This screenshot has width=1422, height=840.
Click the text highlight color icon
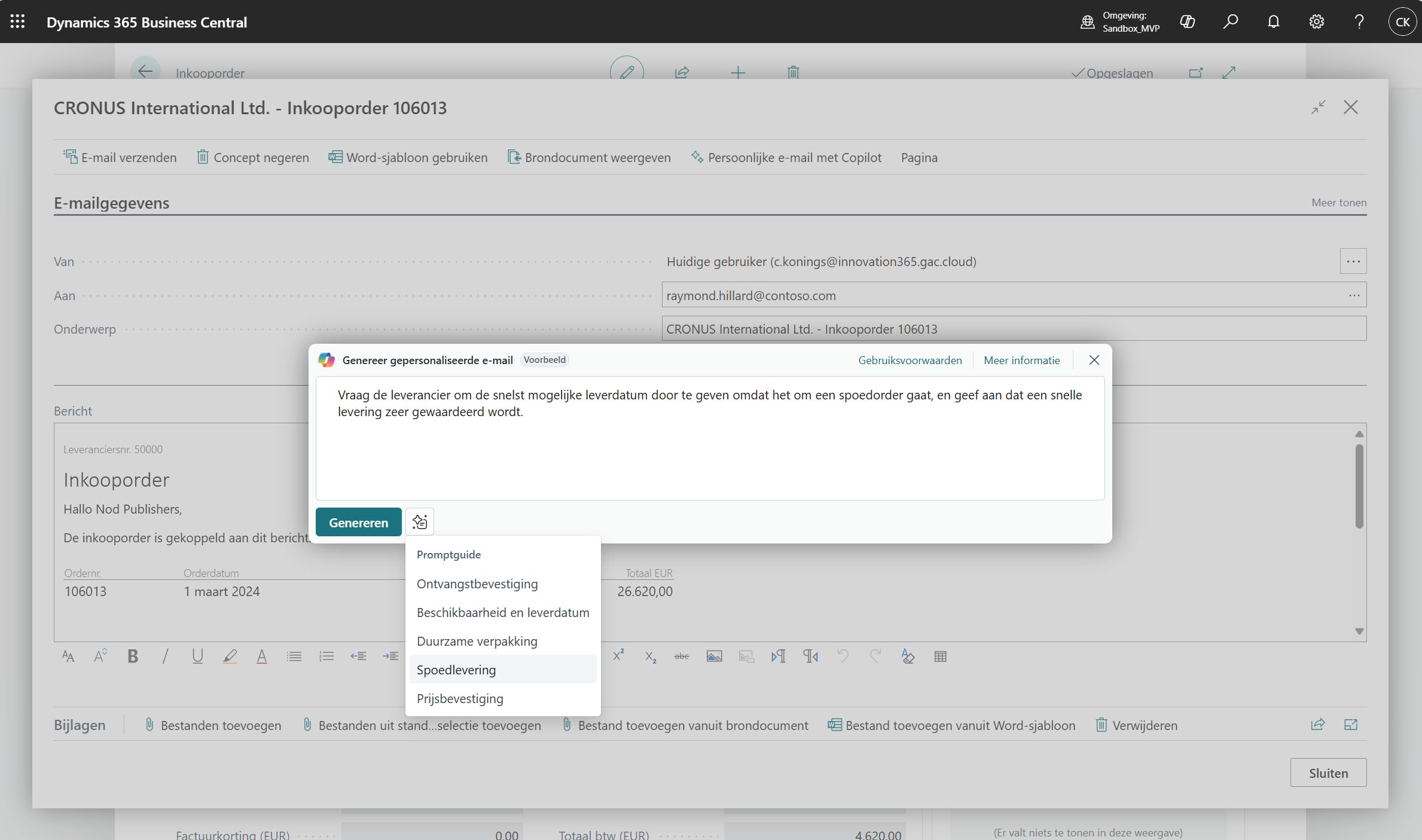click(230, 656)
